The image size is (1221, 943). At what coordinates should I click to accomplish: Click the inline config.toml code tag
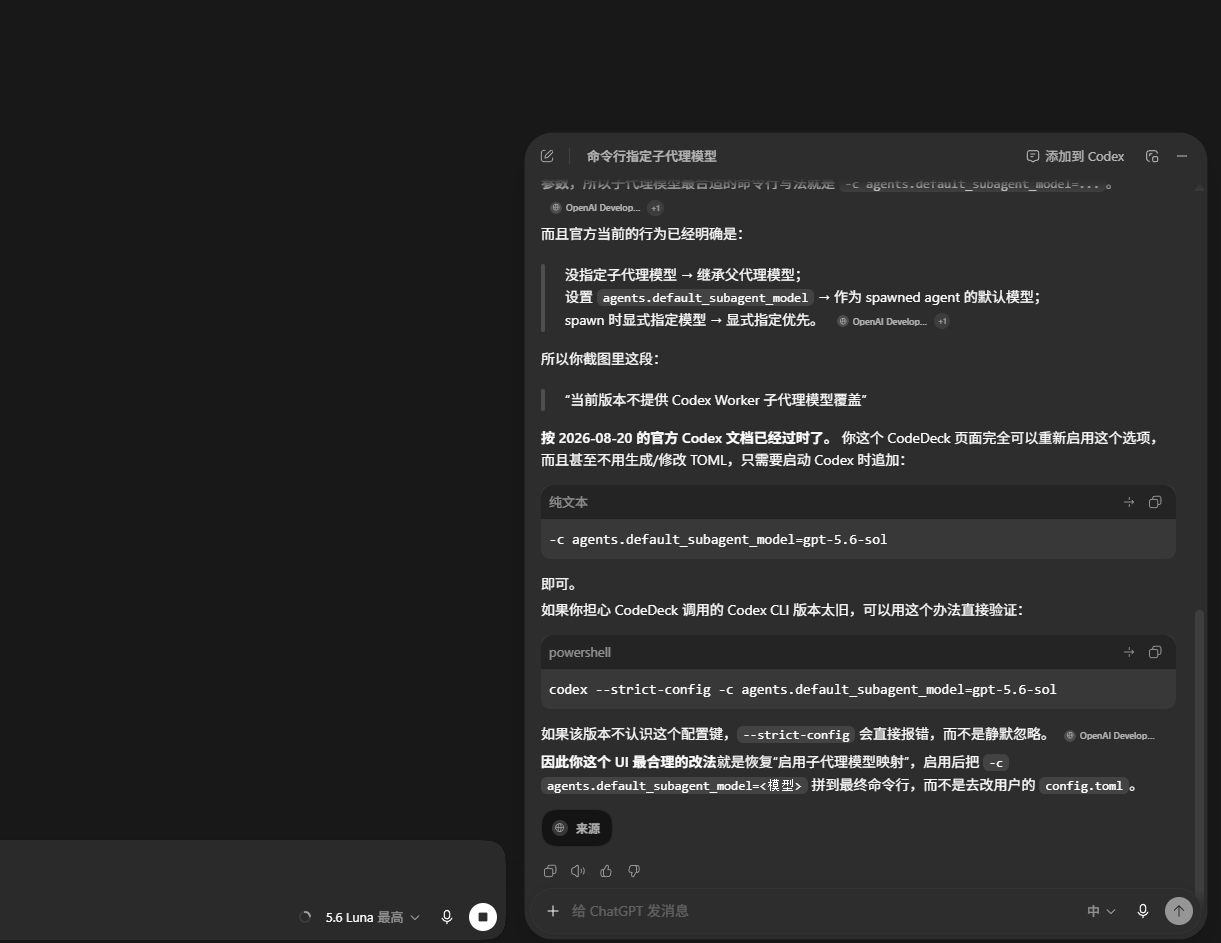pyautogui.click(x=1084, y=786)
